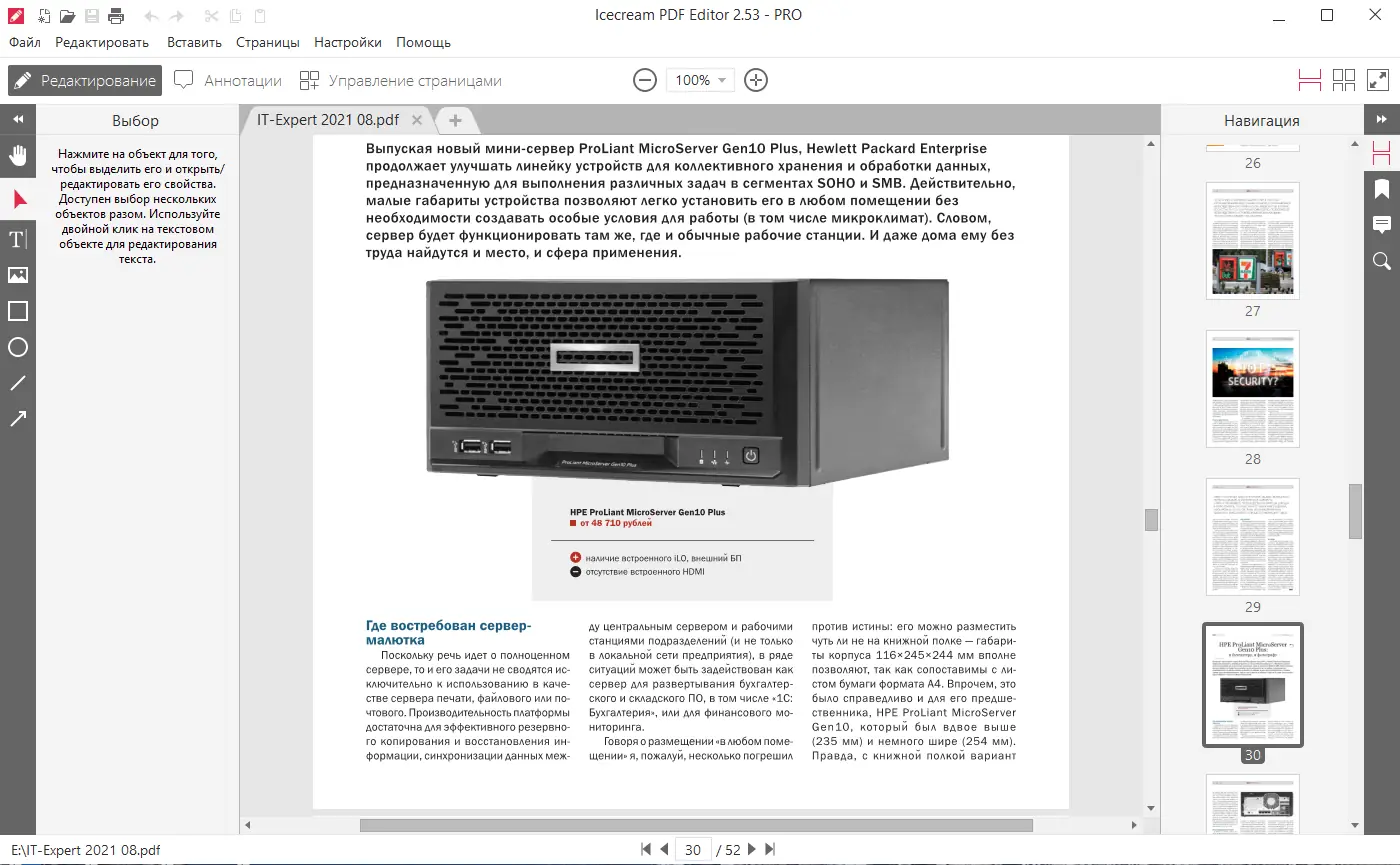Pick the Insert Image tool
Image resolution: width=1400 pixels, height=865 pixels.
pyautogui.click(x=18, y=275)
